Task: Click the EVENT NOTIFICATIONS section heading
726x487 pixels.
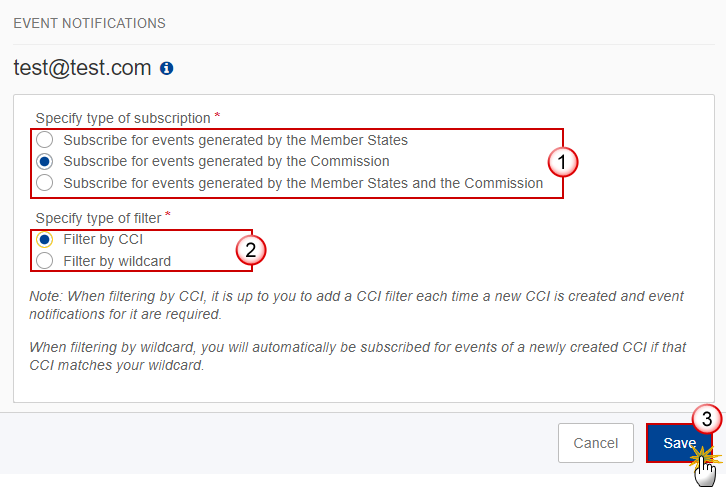Action: [89, 23]
